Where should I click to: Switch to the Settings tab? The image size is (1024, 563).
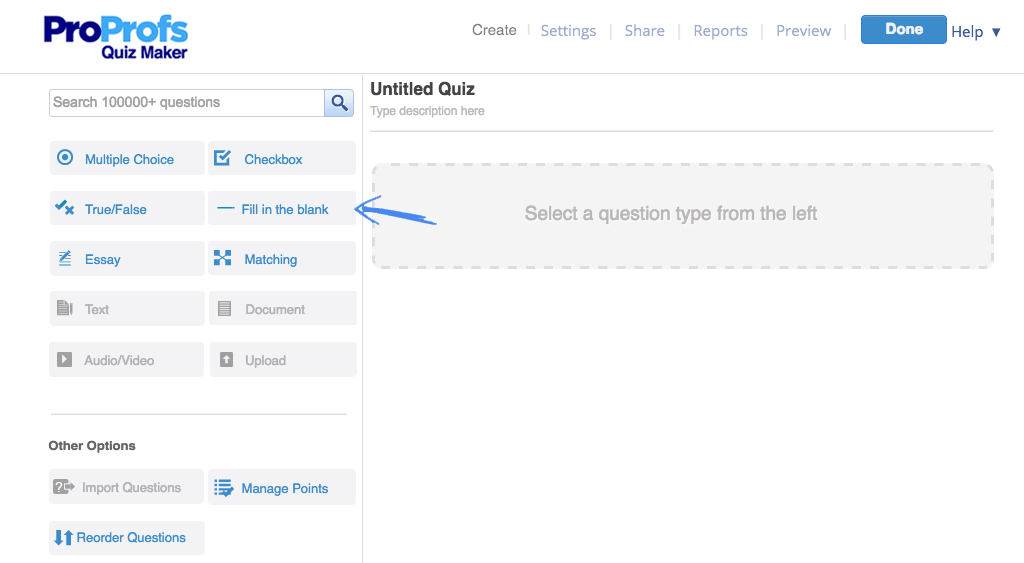[x=568, y=31]
